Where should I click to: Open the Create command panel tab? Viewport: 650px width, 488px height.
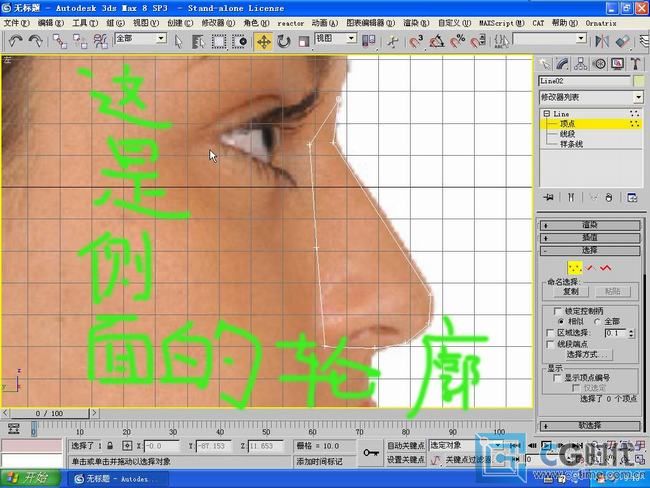click(x=544, y=64)
